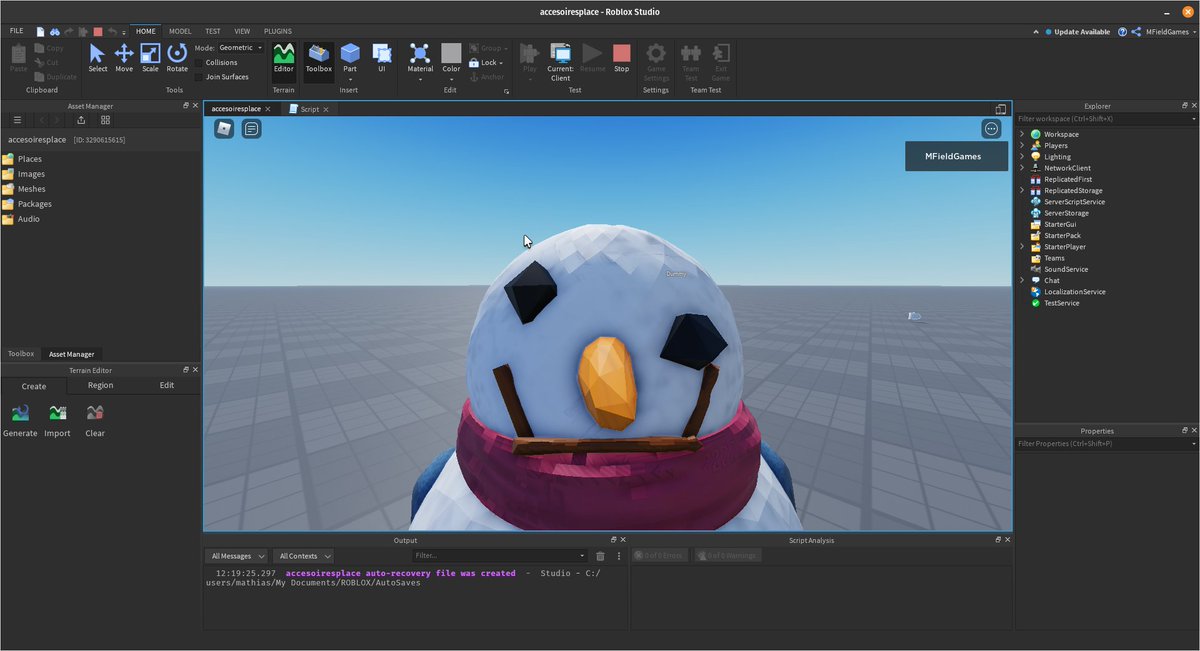Image resolution: width=1200 pixels, height=651 pixels.
Task: Click the three-dots menu in the viewport
Action: (991, 128)
